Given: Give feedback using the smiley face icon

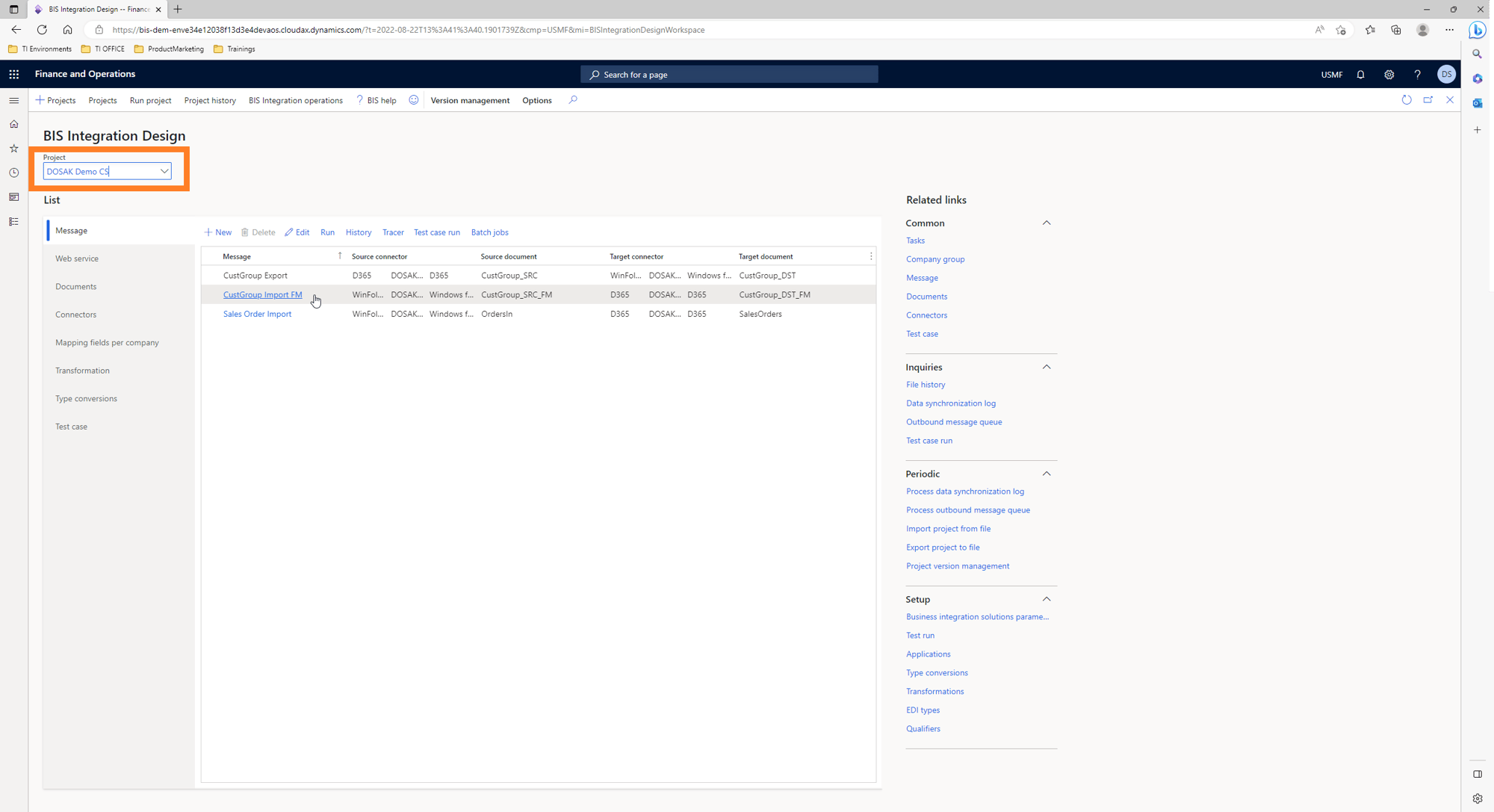Looking at the screenshot, I should (x=413, y=99).
